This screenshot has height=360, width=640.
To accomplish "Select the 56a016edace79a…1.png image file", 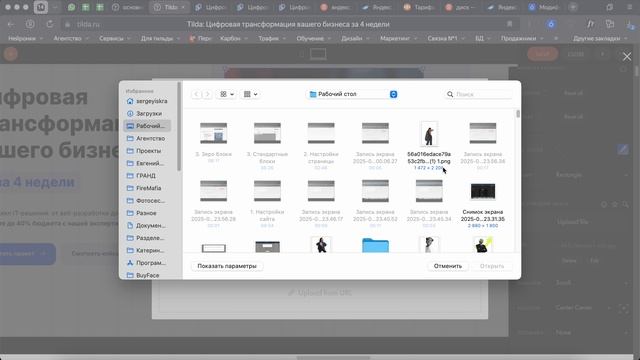I will point(429,134).
